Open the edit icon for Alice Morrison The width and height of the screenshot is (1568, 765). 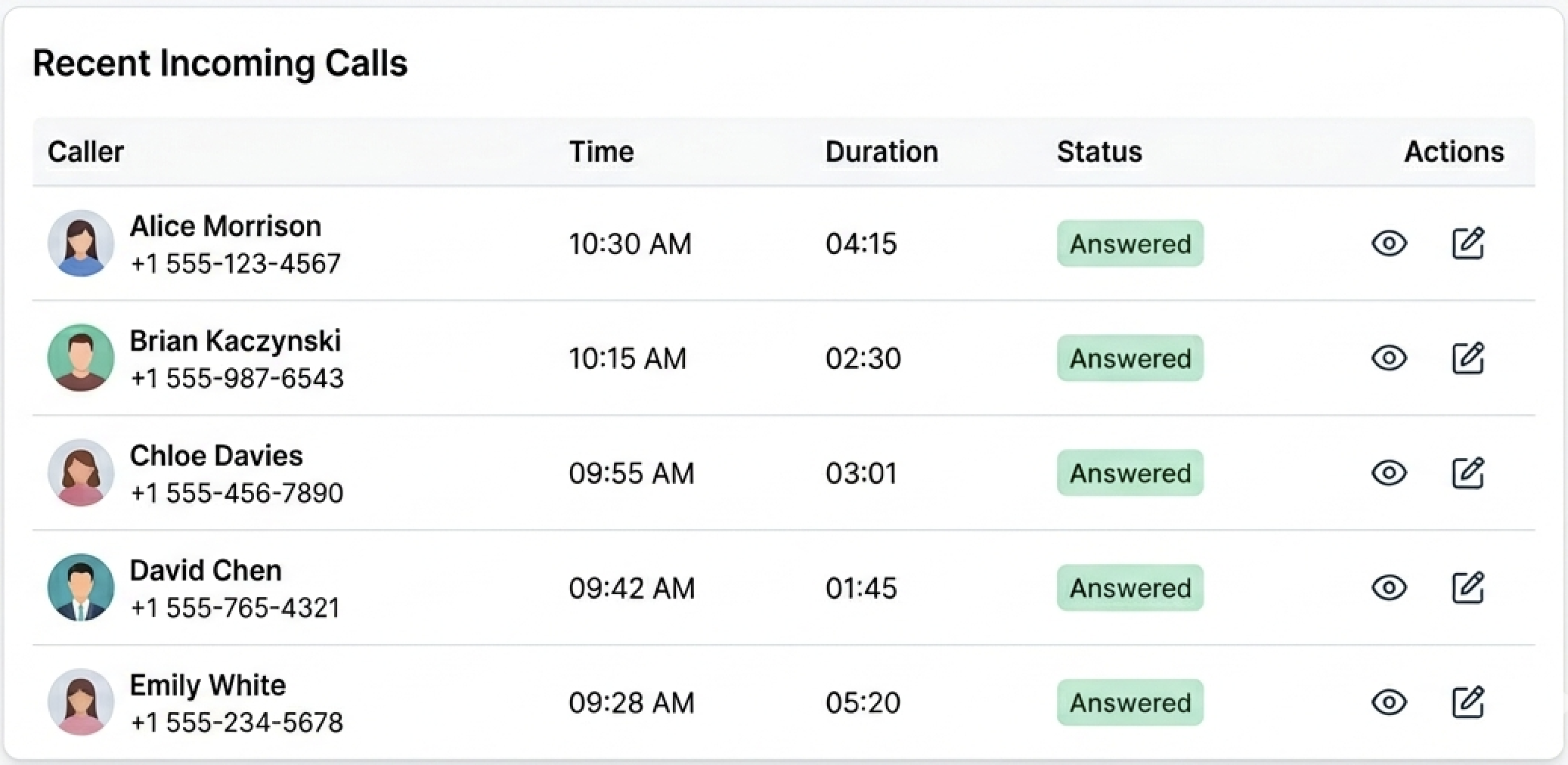tap(1470, 243)
